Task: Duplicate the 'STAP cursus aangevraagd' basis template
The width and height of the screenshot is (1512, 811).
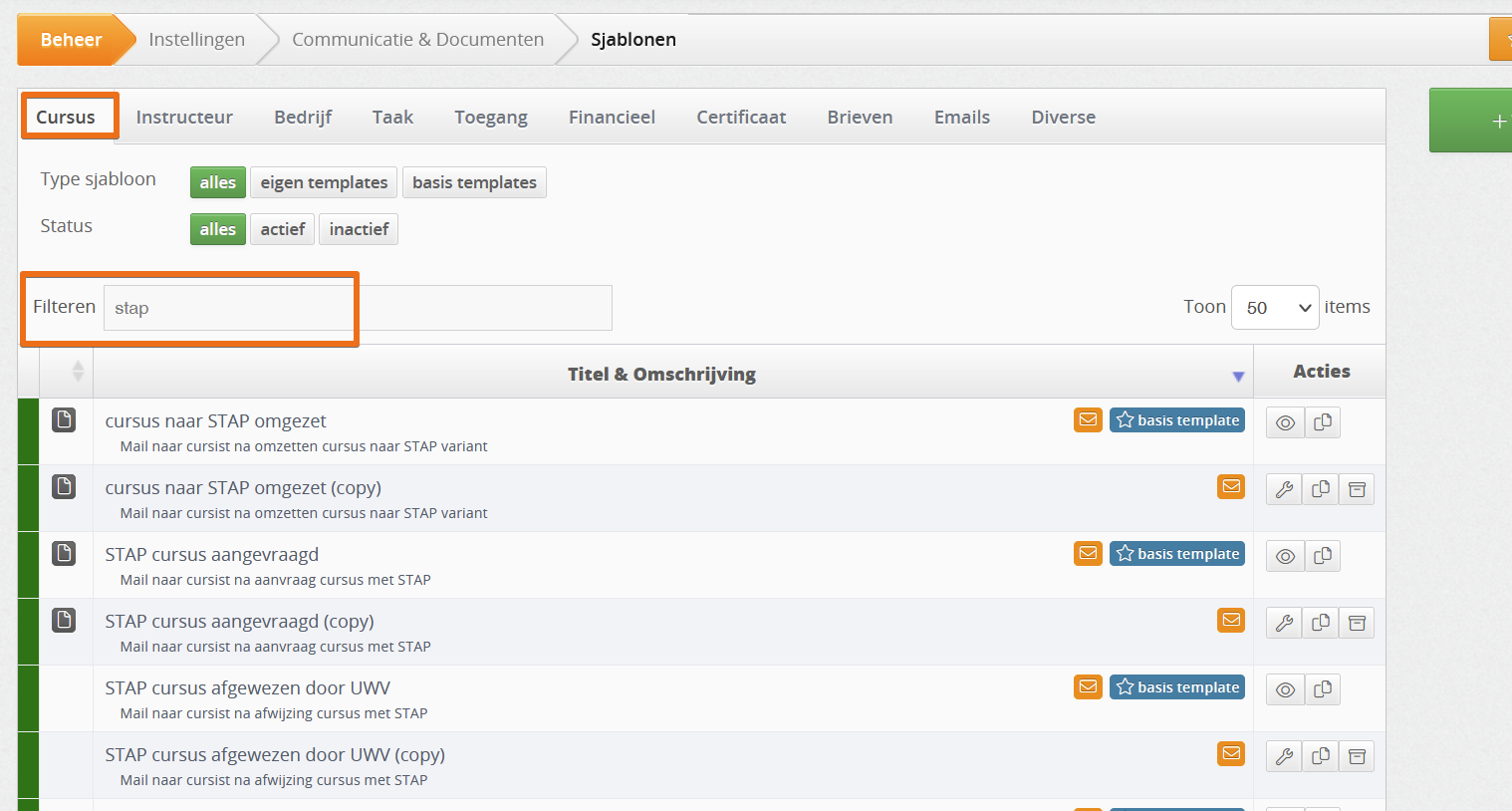Action: click(x=1323, y=556)
